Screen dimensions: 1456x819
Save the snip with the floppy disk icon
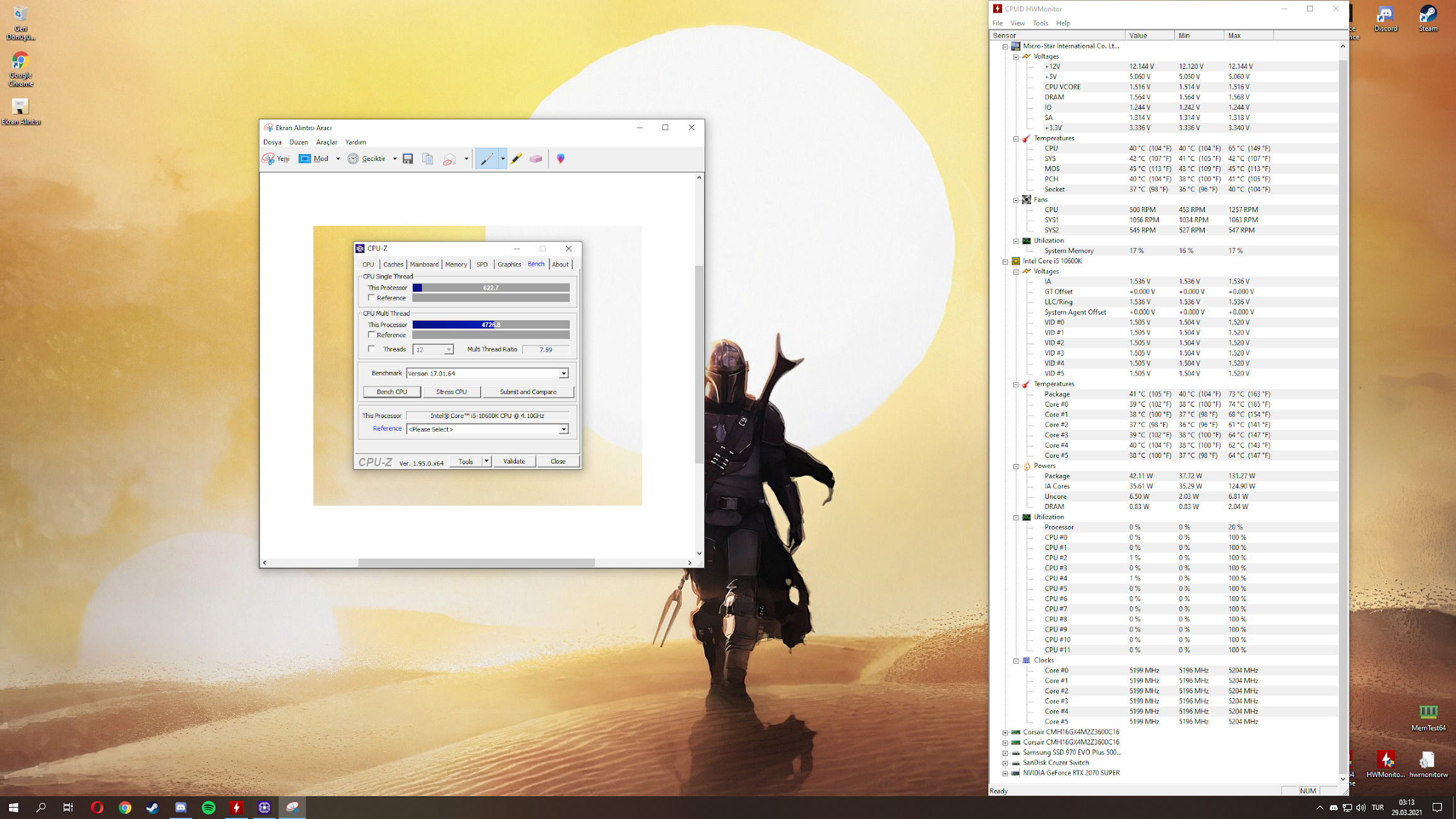pyautogui.click(x=408, y=158)
